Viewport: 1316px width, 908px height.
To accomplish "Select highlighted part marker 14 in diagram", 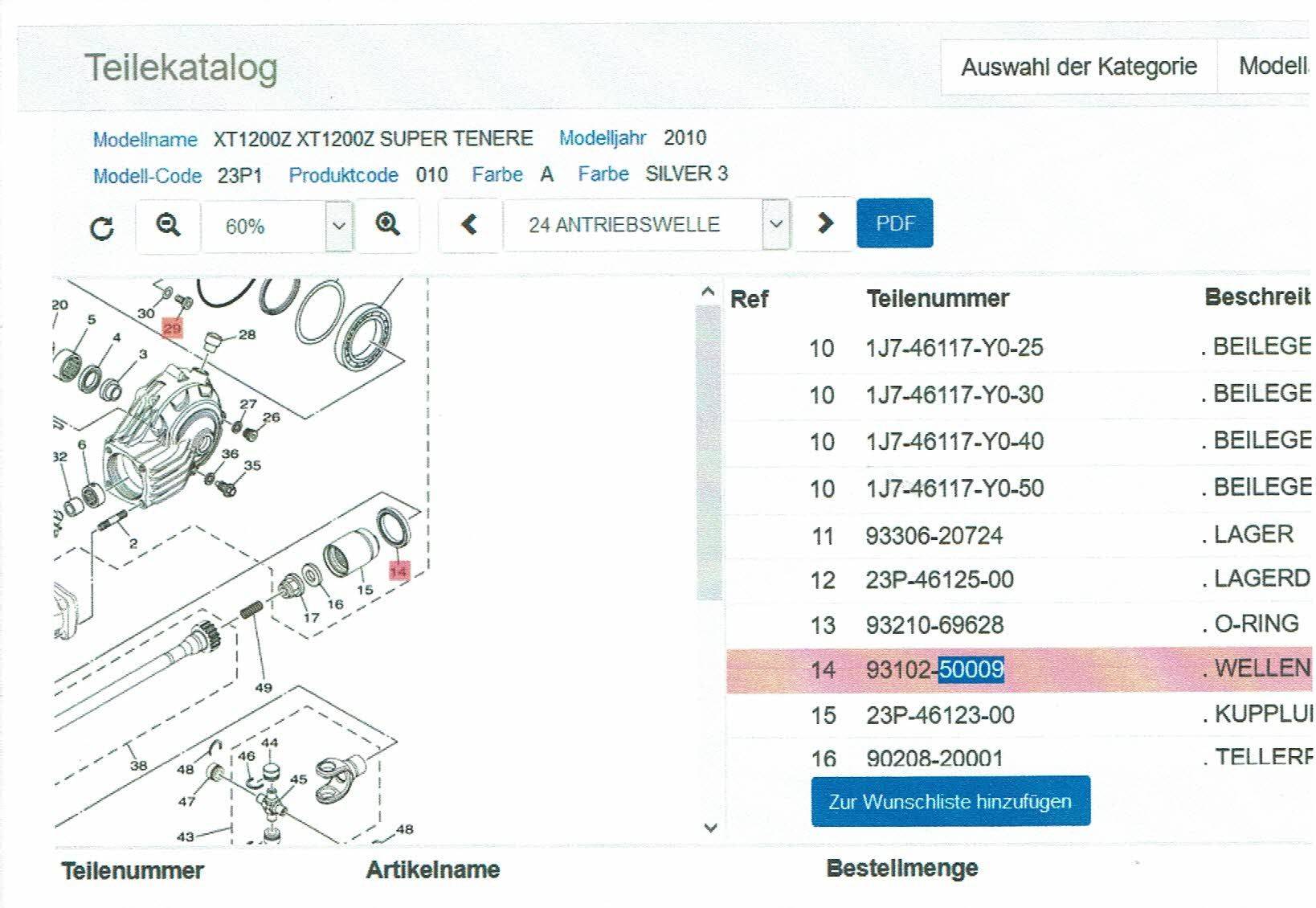I will click(x=398, y=571).
